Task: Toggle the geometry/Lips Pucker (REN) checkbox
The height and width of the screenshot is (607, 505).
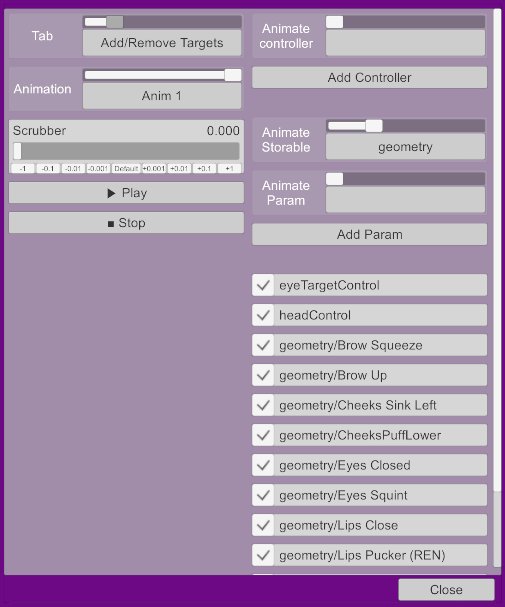Action: coord(263,556)
